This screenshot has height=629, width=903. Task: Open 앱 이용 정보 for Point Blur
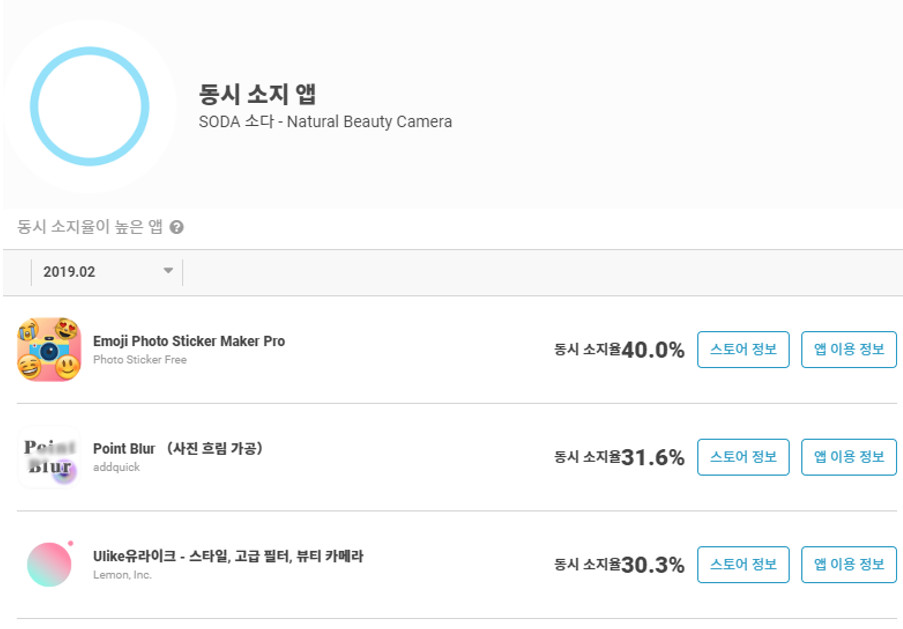tap(849, 457)
